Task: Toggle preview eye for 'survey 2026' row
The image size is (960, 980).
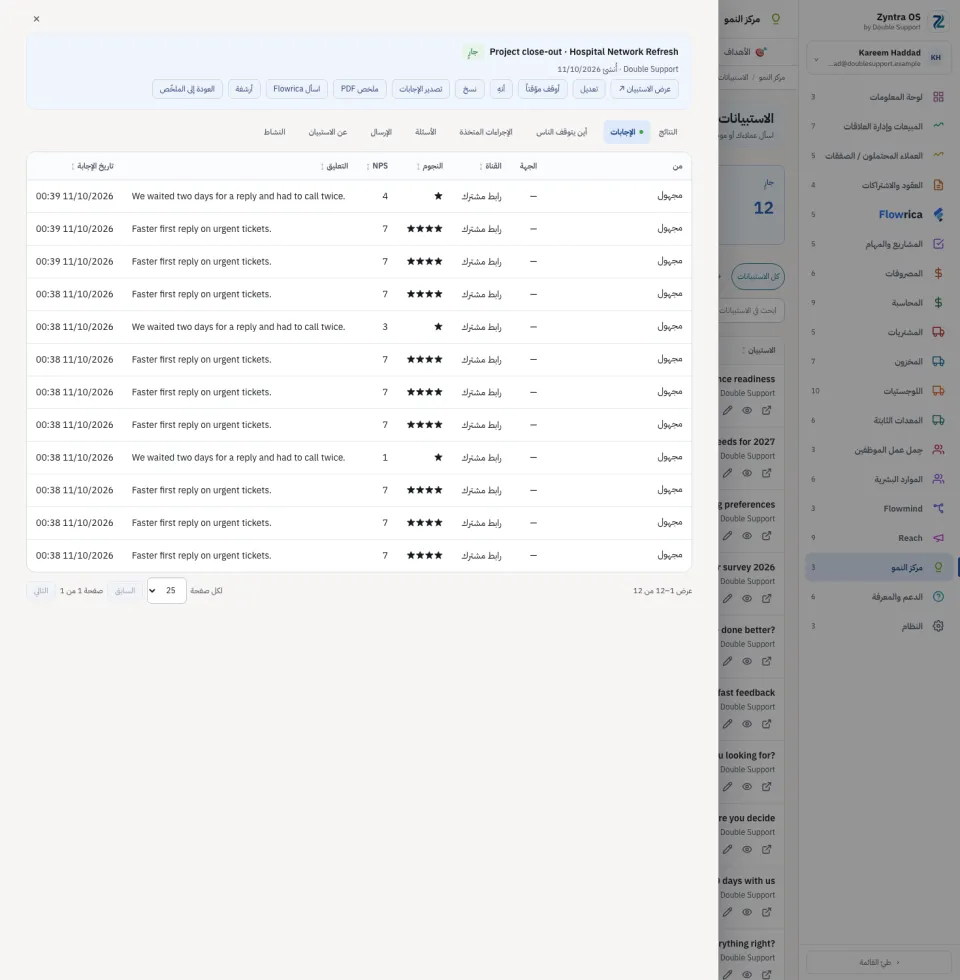Action: 747,599
